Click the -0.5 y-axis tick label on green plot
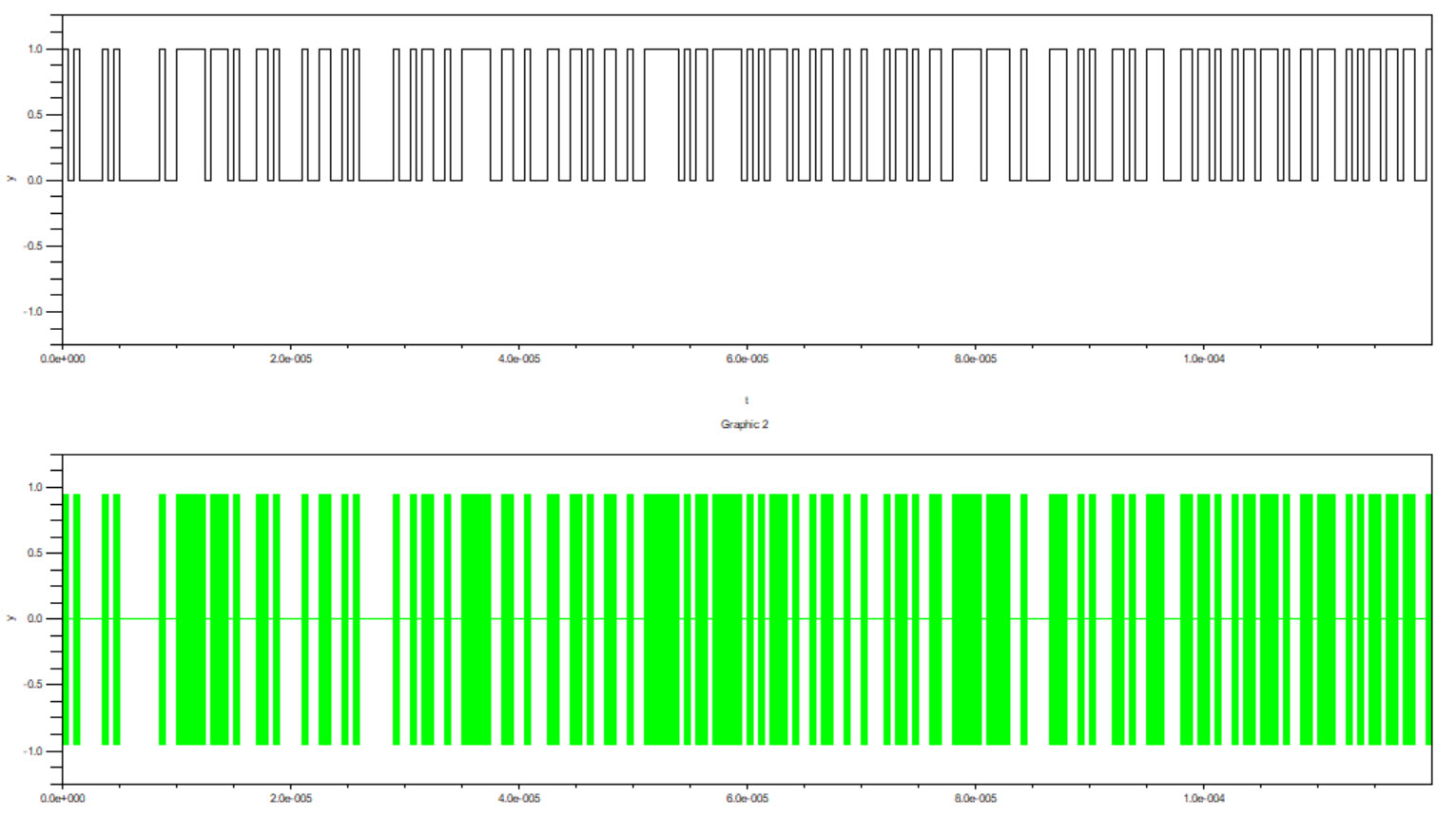This screenshot has height=817, width=1456. [x=33, y=685]
